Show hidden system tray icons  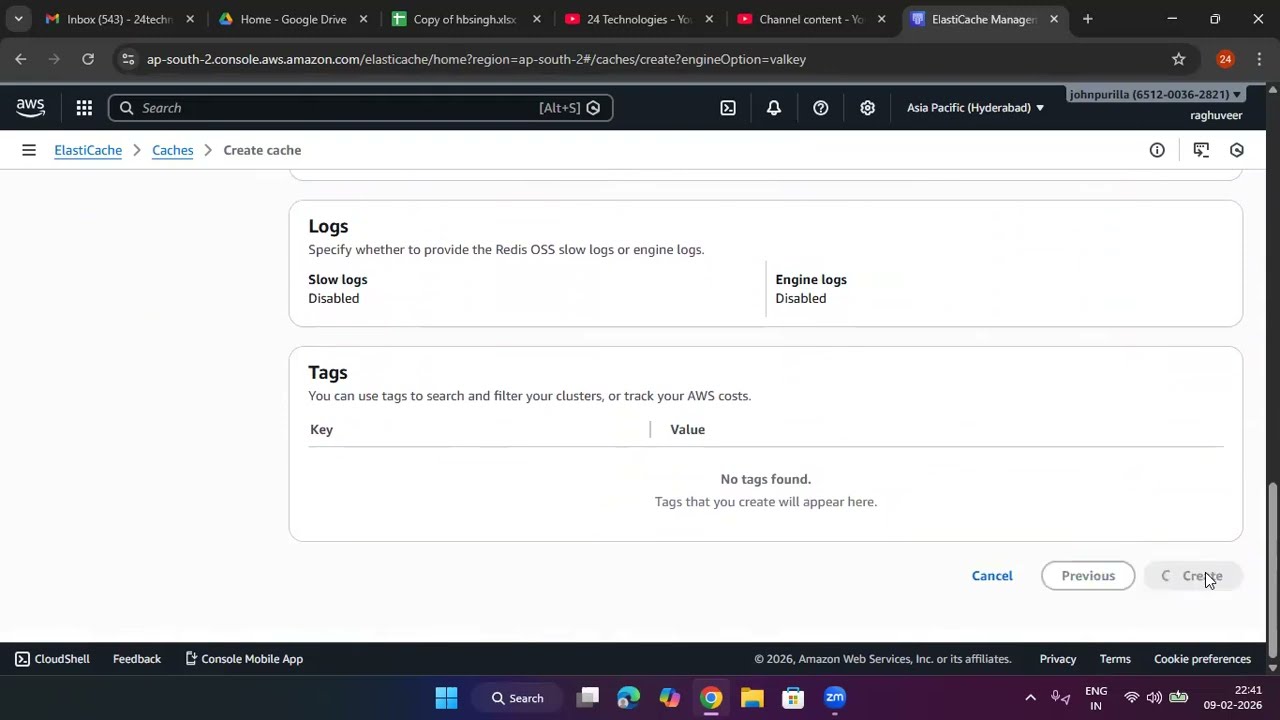point(1030,698)
